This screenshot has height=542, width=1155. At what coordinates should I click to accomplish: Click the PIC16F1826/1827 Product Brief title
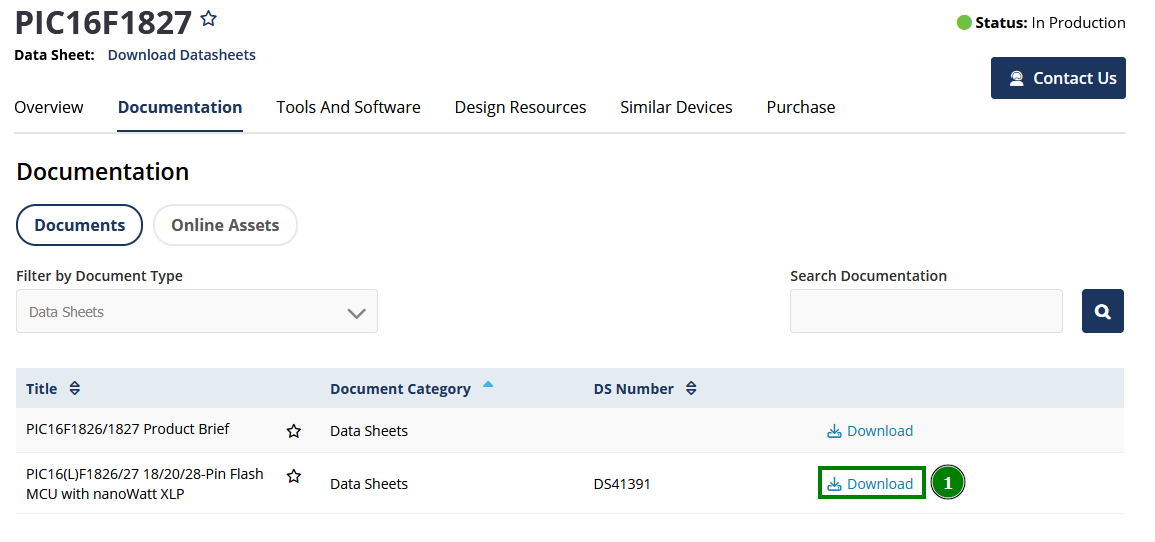(127, 429)
